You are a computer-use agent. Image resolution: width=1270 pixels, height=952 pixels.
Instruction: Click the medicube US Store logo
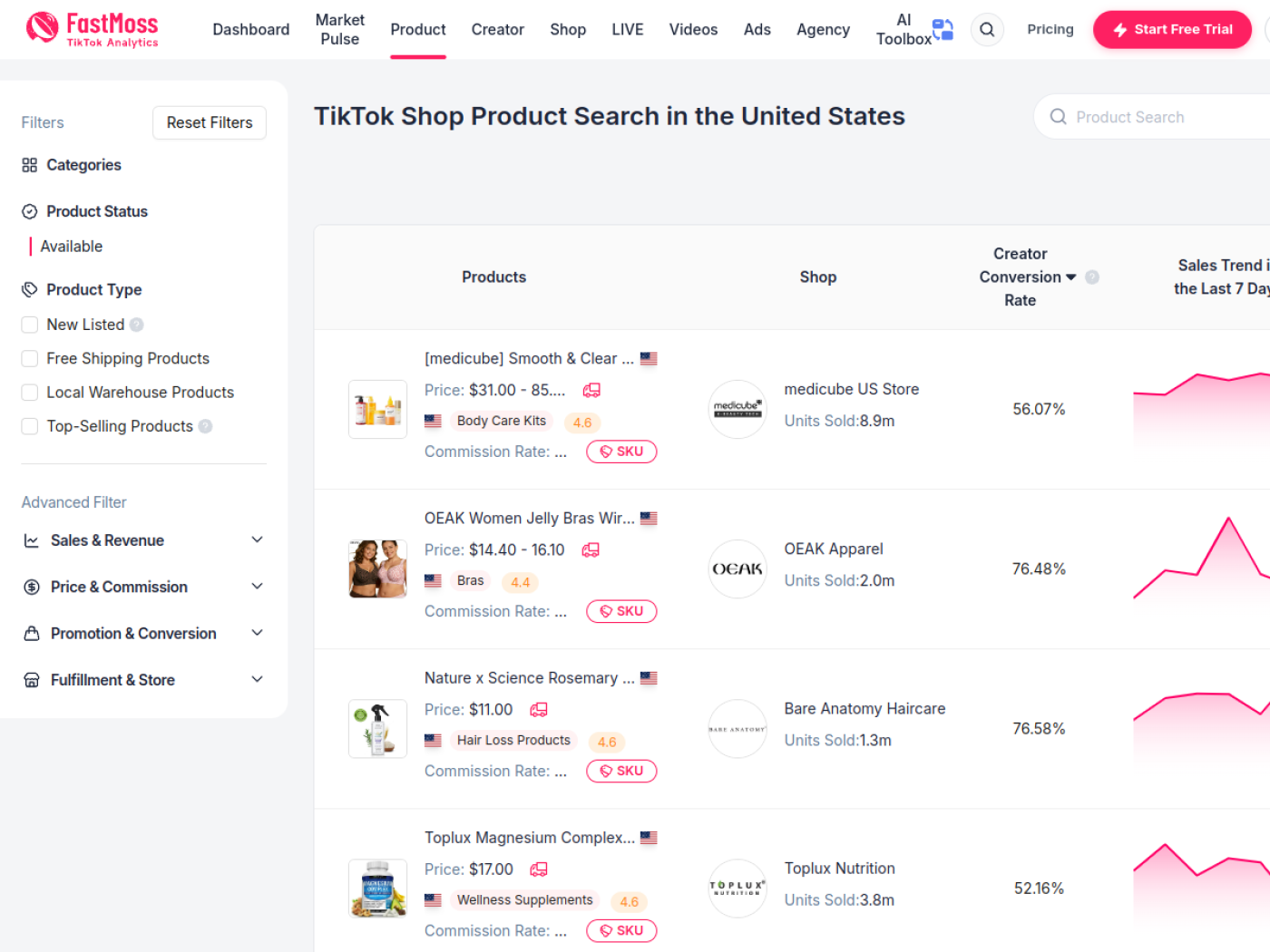(x=738, y=409)
